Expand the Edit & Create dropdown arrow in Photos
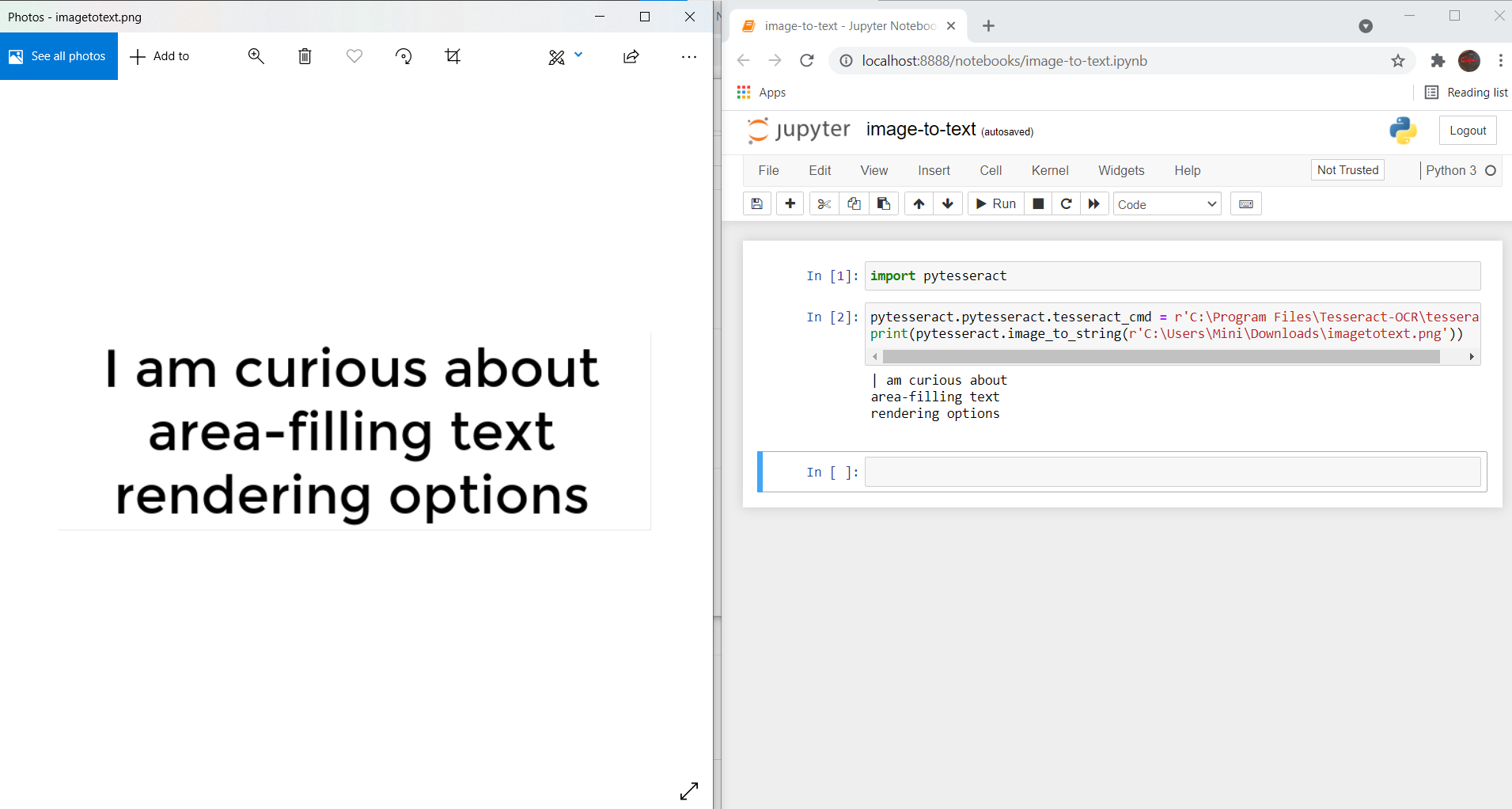This screenshot has height=809, width=1512. pos(578,55)
